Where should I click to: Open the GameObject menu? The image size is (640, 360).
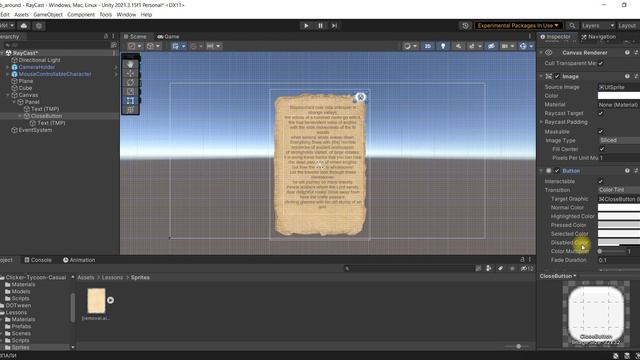click(48, 14)
